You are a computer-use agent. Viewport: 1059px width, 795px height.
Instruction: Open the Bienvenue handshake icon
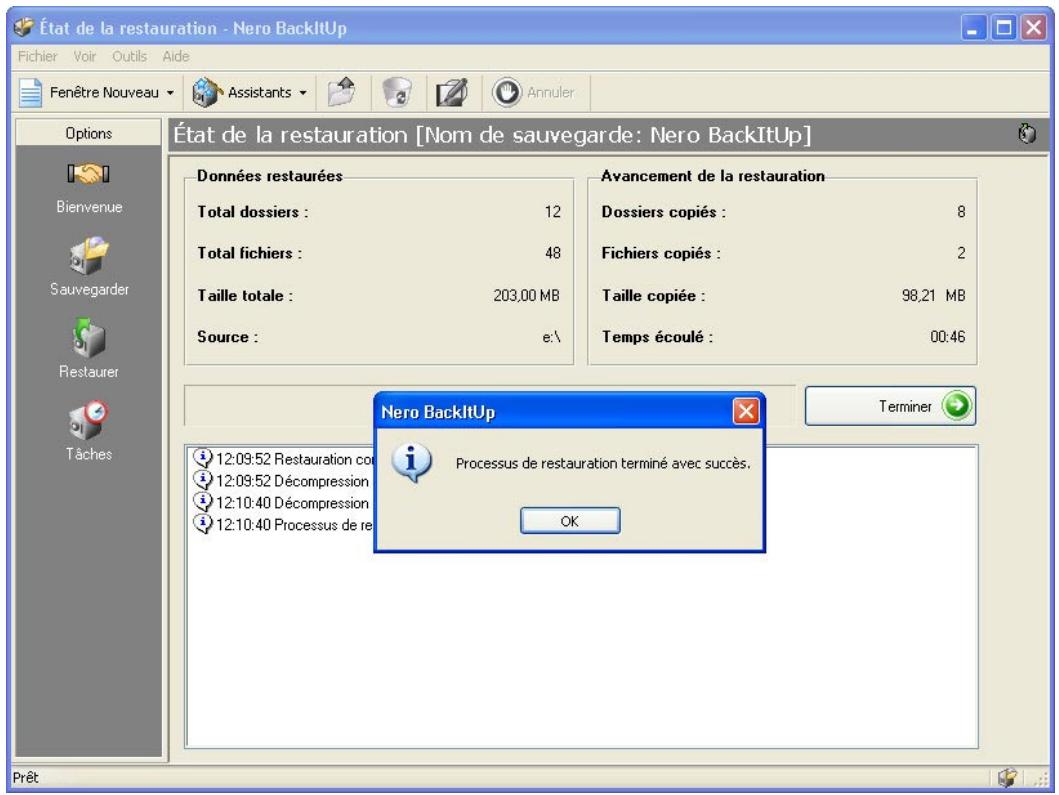(x=88, y=174)
